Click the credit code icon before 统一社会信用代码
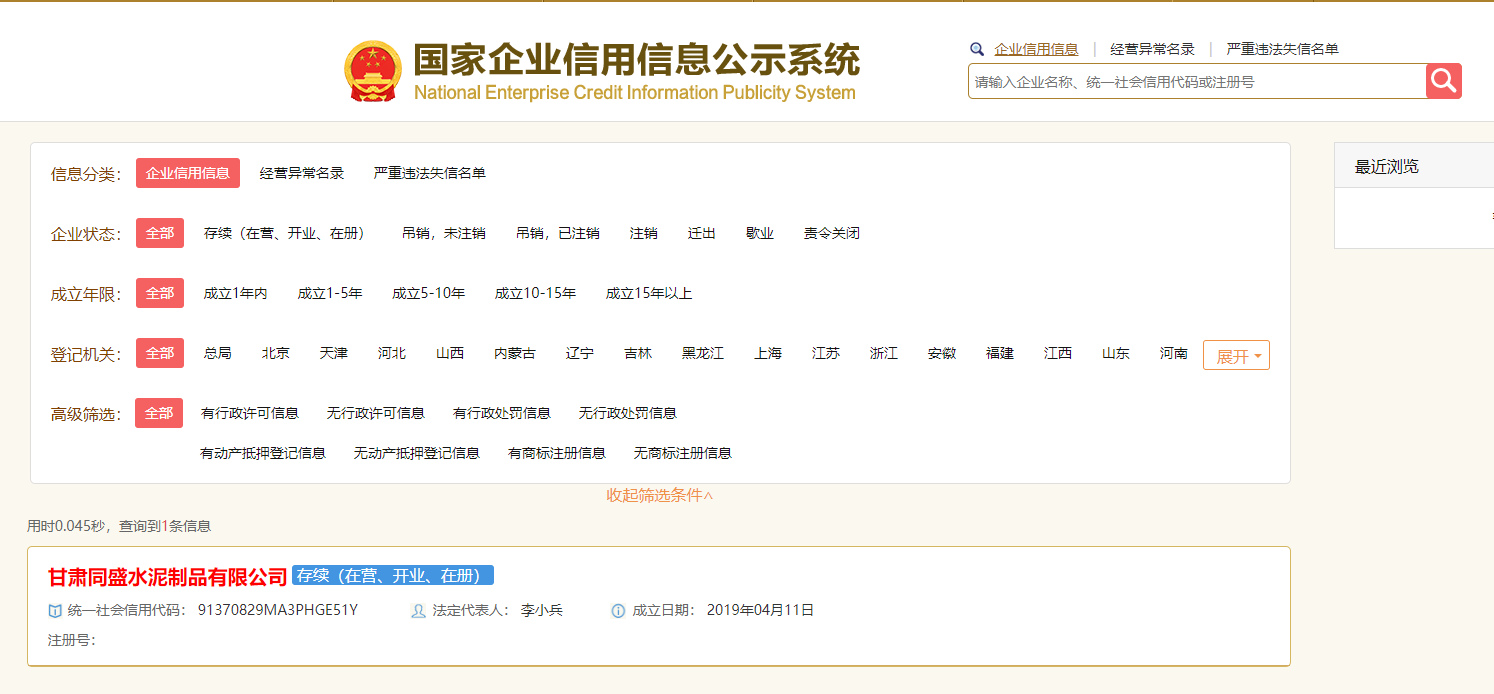This screenshot has width=1494, height=694. point(55,611)
